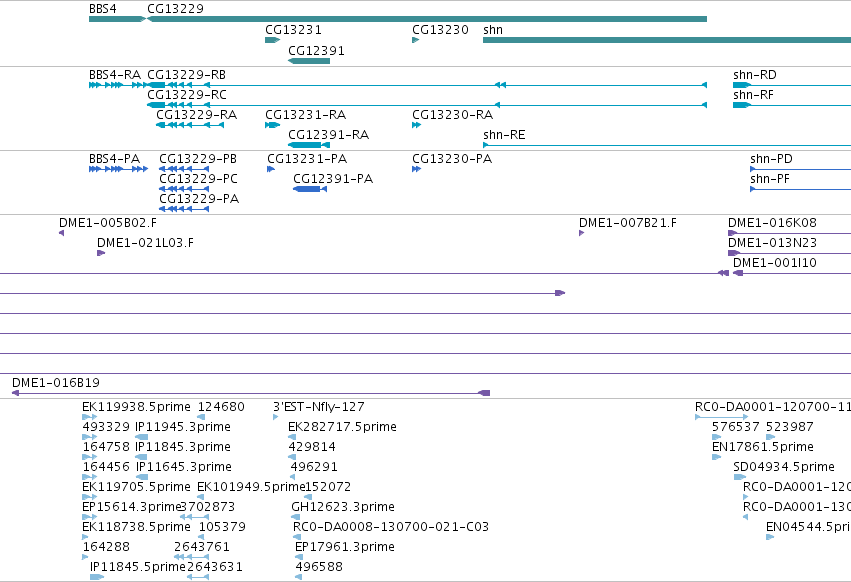This screenshot has height=582, width=851.
Task: Select the IP11845.3prime EST
Action: pos(141,457)
